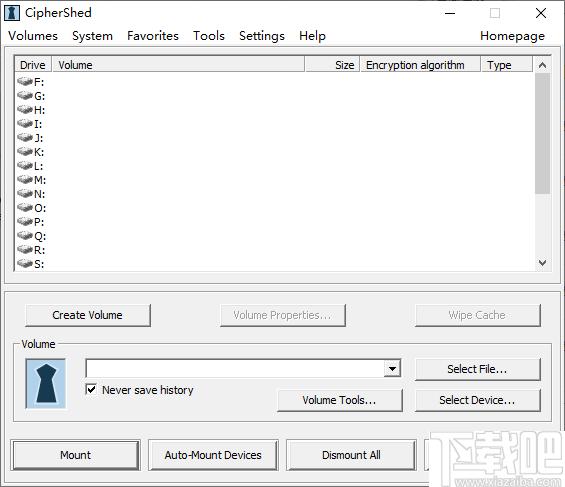Click the Wipe Cache button
565x487 pixels.
[477, 315]
